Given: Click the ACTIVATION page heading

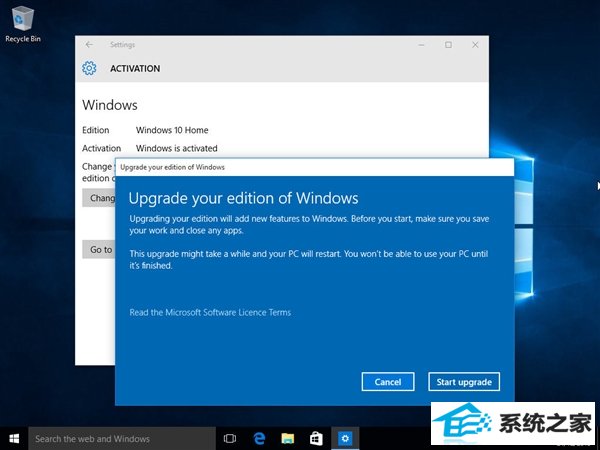Looking at the screenshot, I should pyautogui.click(x=135, y=68).
